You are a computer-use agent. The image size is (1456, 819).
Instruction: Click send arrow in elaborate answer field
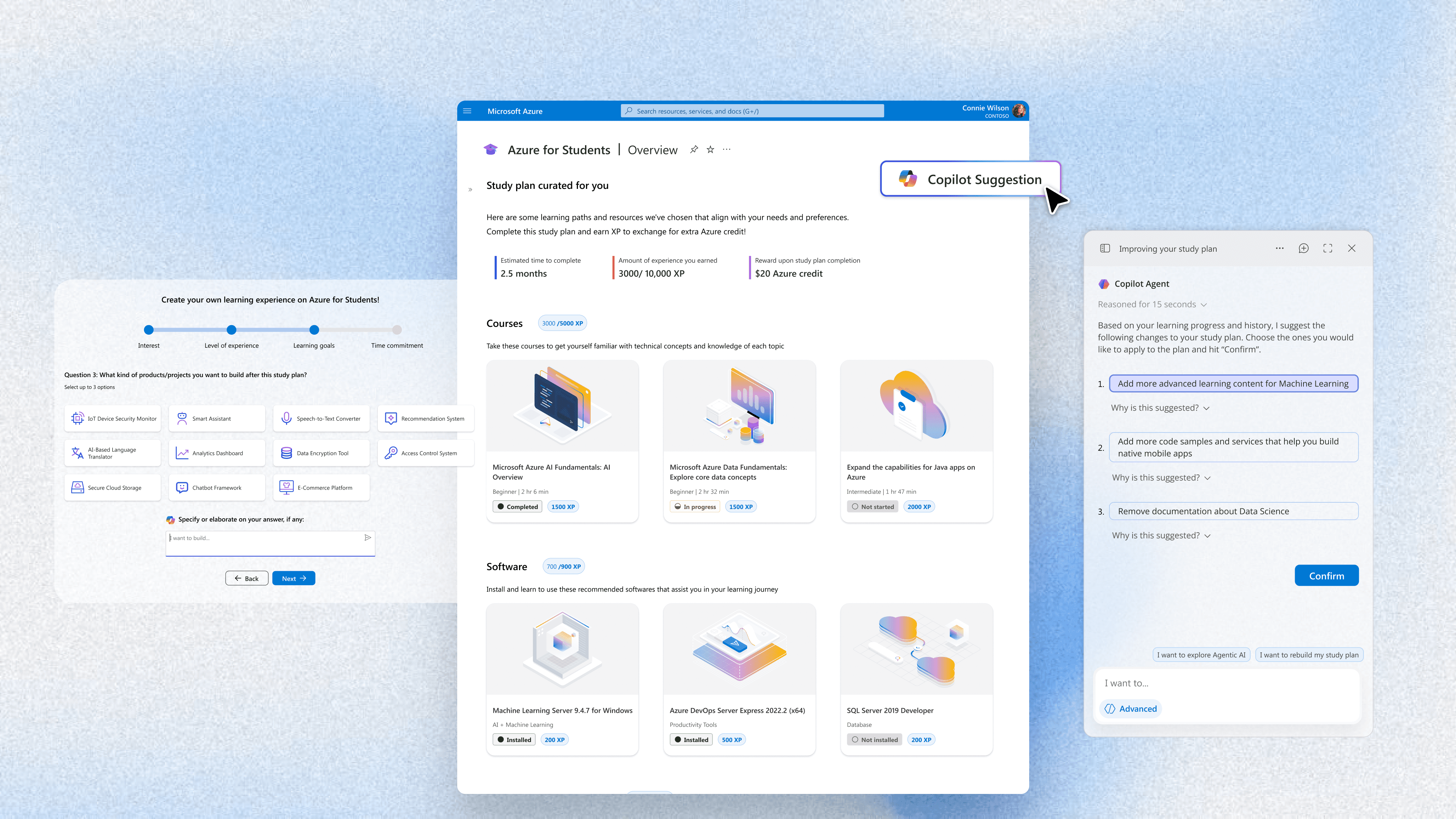coord(368,538)
